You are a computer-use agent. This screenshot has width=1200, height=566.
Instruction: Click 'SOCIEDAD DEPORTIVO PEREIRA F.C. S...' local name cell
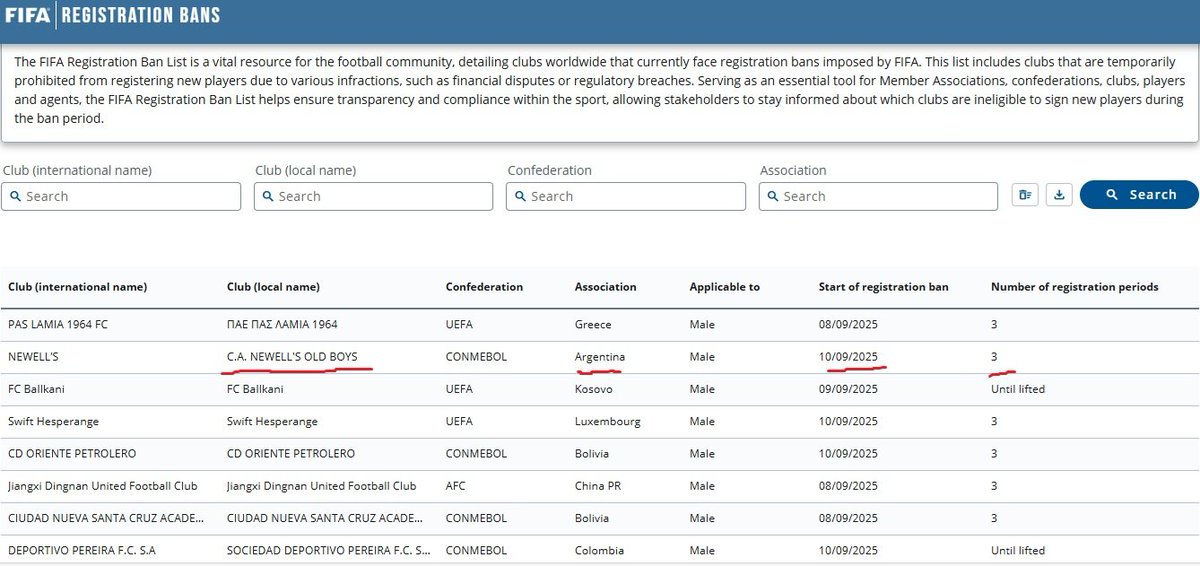tap(329, 551)
